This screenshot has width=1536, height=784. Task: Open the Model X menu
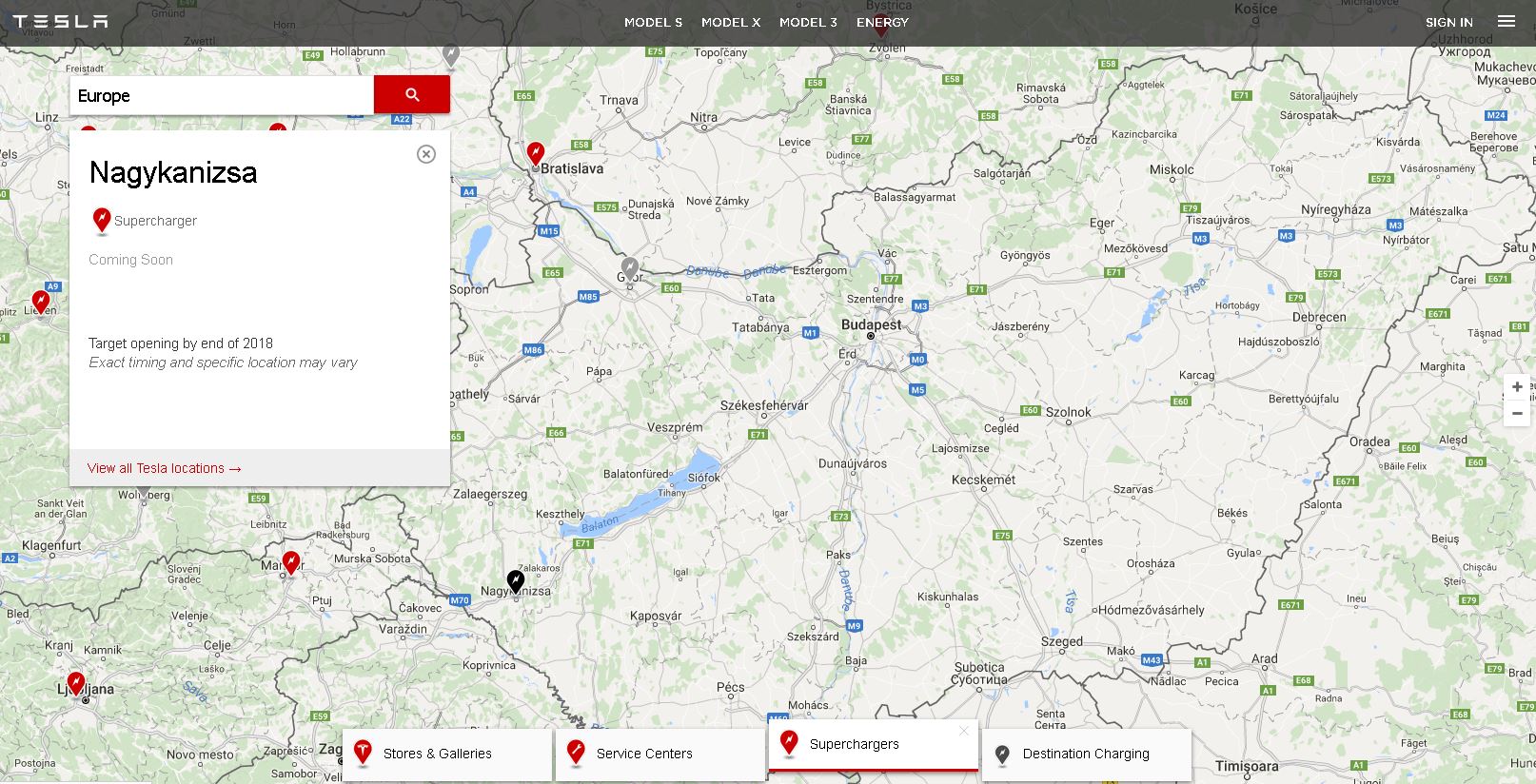tap(731, 22)
